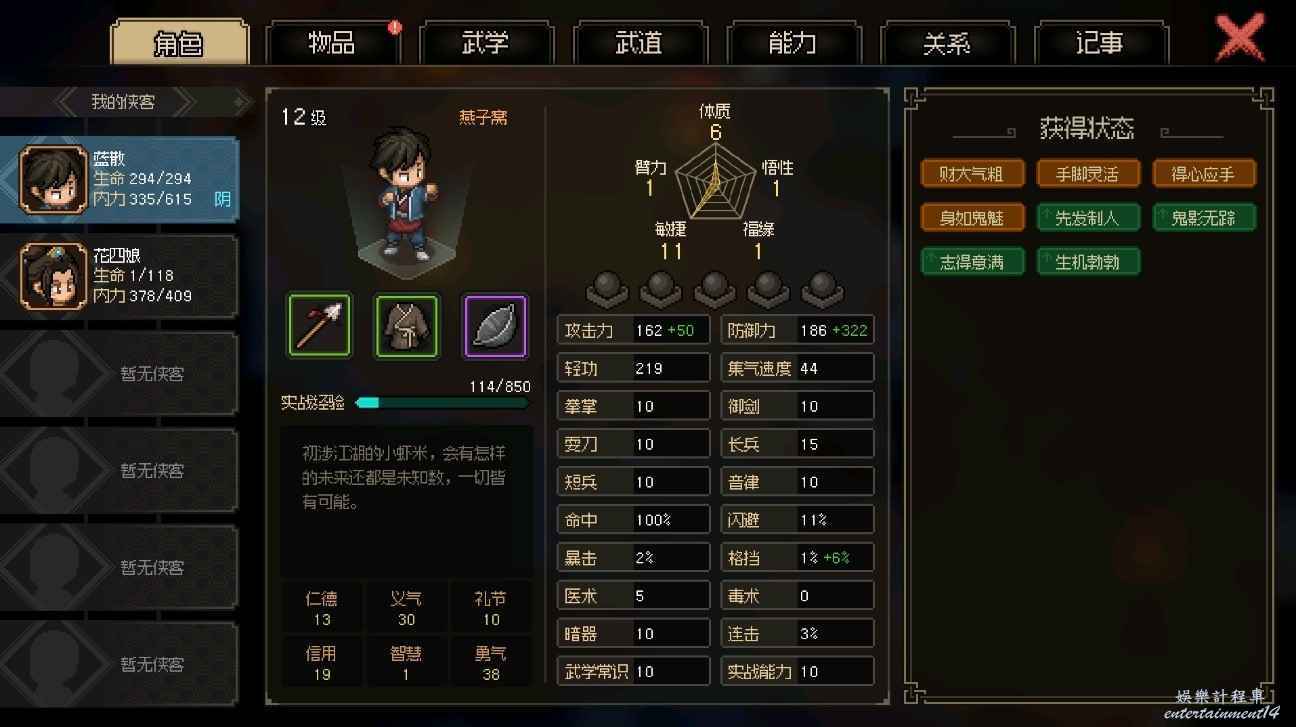Click the 生机勃勃 status tag
1296x727 pixels.
[1088, 263]
